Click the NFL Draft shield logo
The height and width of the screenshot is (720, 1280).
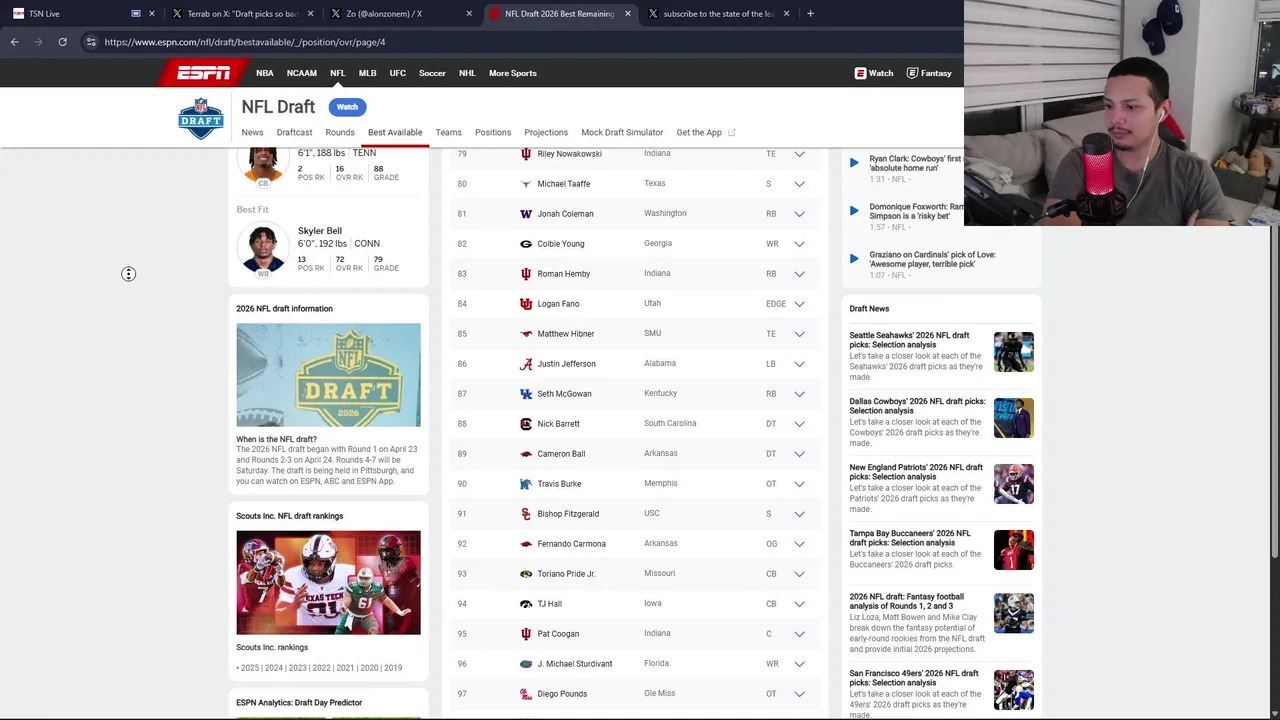[x=201, y=119]
